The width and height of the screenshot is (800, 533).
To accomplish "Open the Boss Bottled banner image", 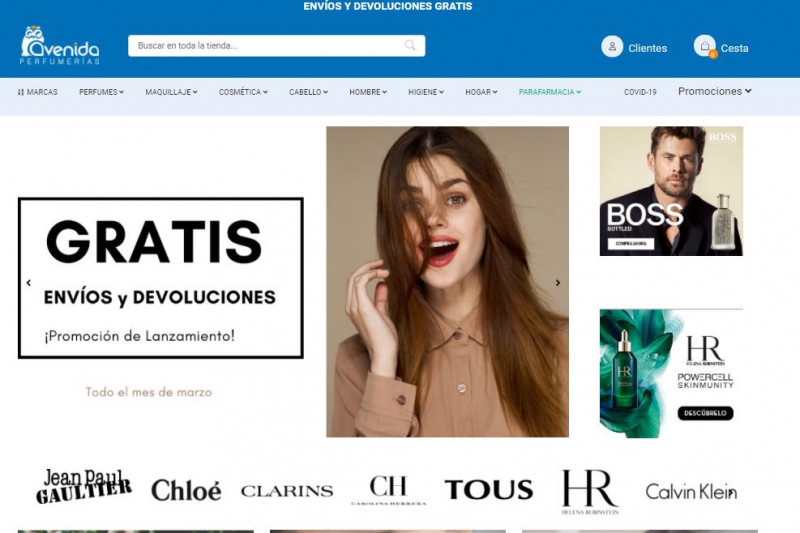I will (671, 191).
